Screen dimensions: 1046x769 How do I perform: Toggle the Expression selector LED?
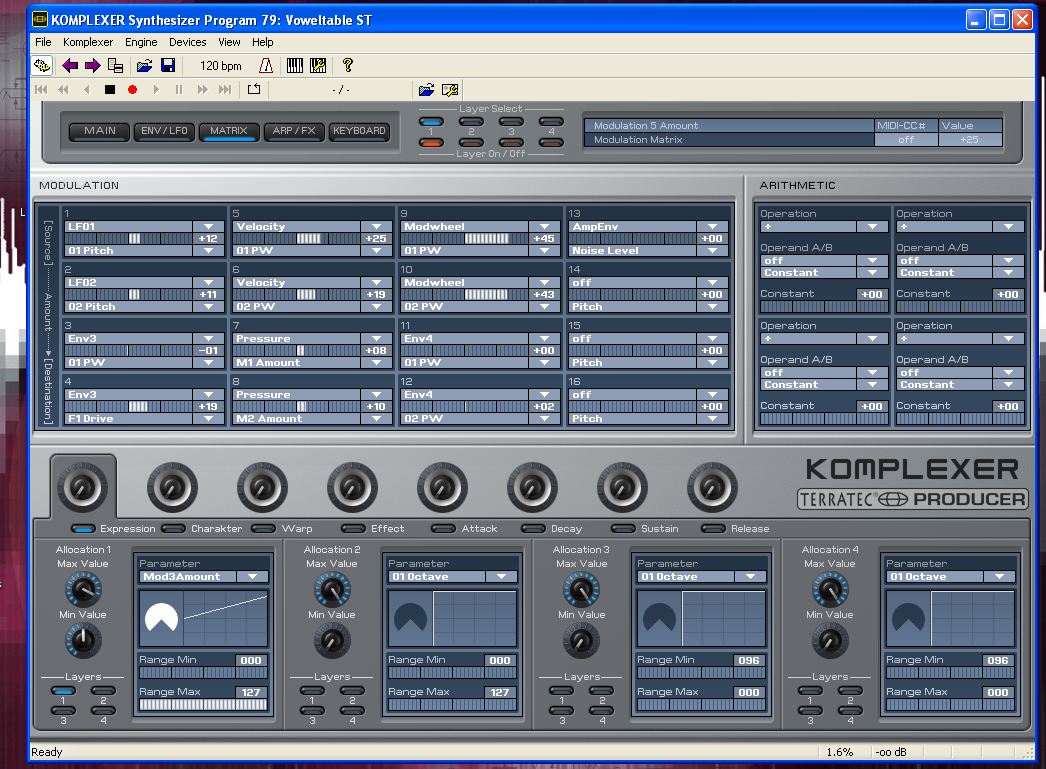click(x=83, y=529)
